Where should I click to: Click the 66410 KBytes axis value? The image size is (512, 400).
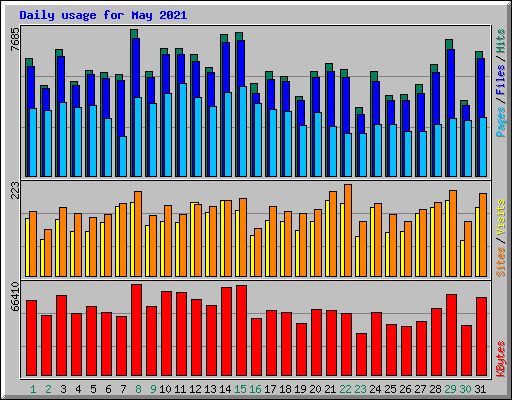click(15, 296)
